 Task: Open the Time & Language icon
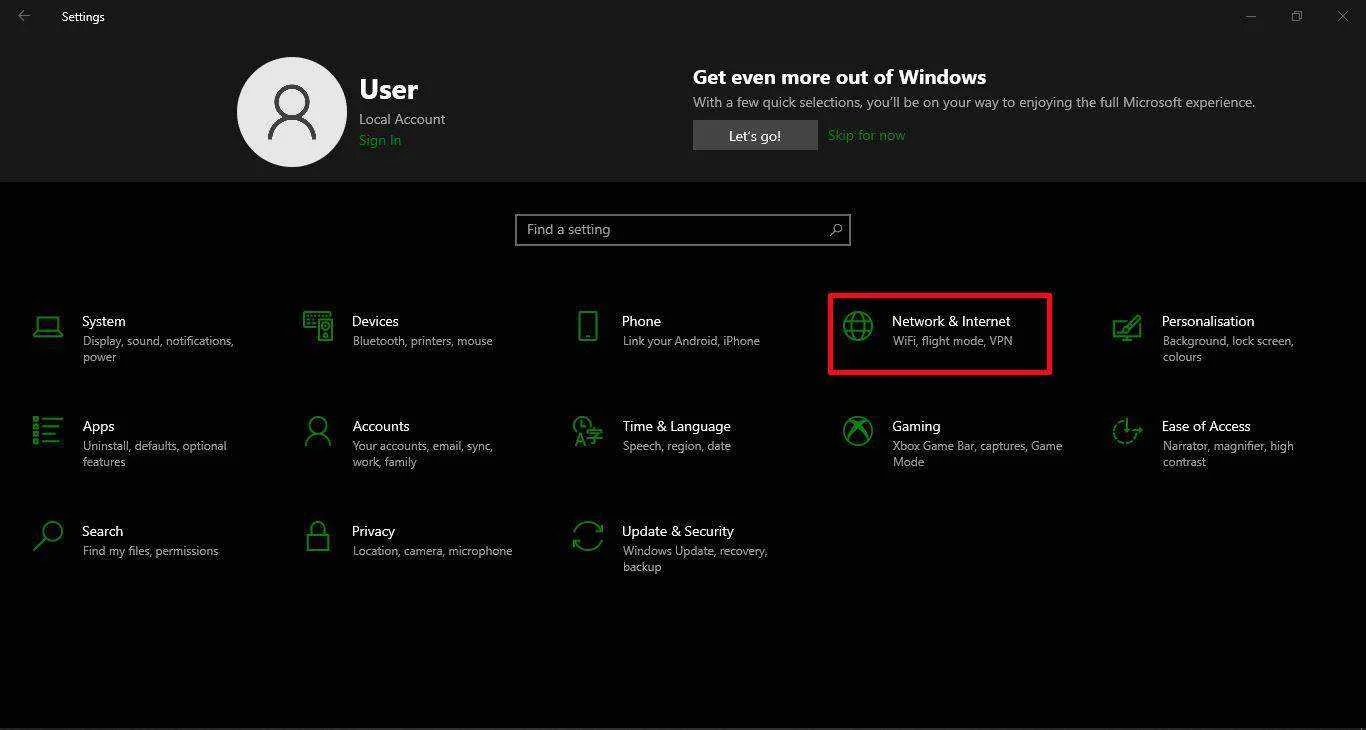pyautogui.click(x=588, y=431)
